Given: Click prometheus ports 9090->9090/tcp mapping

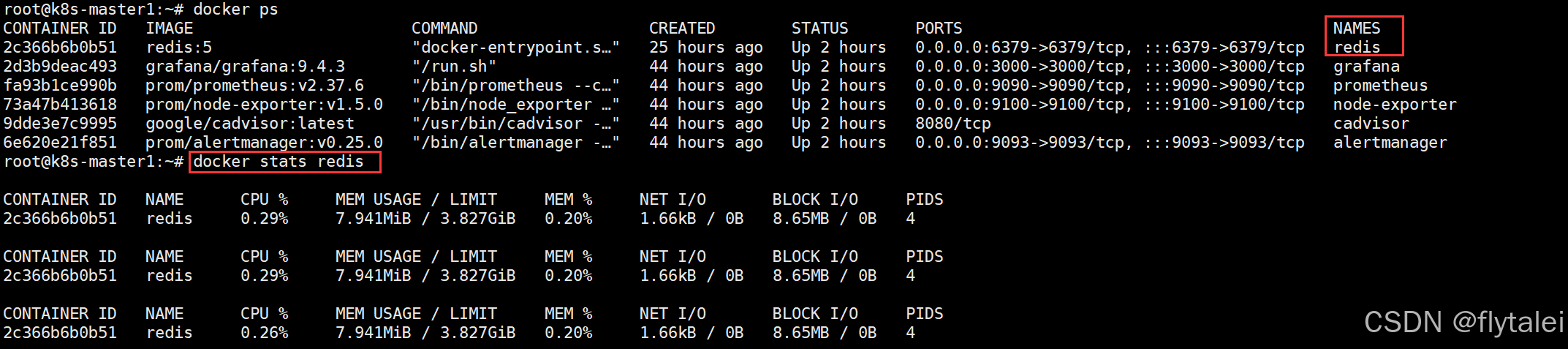Looking at the screenshot, I should 1110,86.
